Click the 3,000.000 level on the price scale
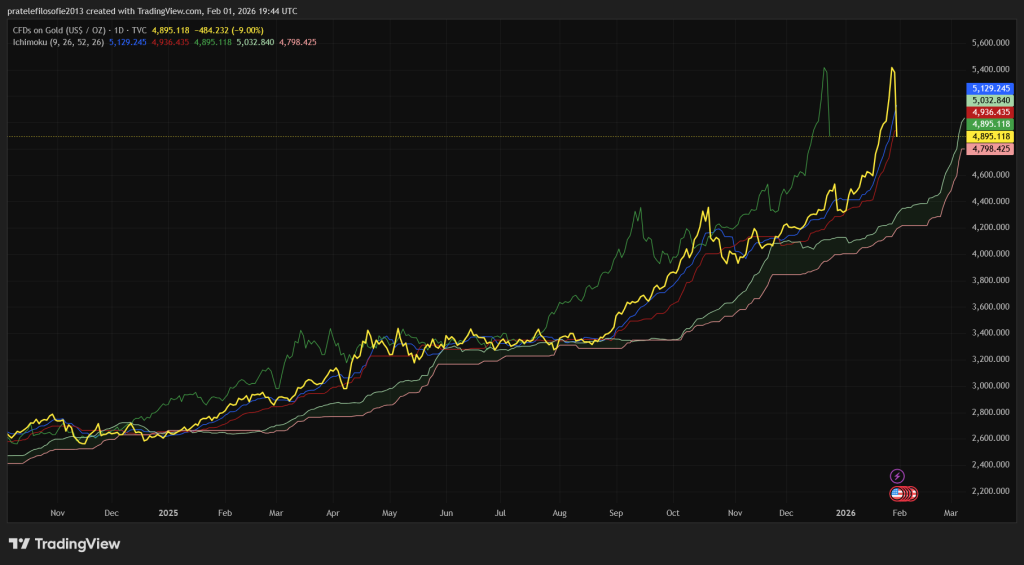Screen dimensions: 1024x565 [992, 386]
